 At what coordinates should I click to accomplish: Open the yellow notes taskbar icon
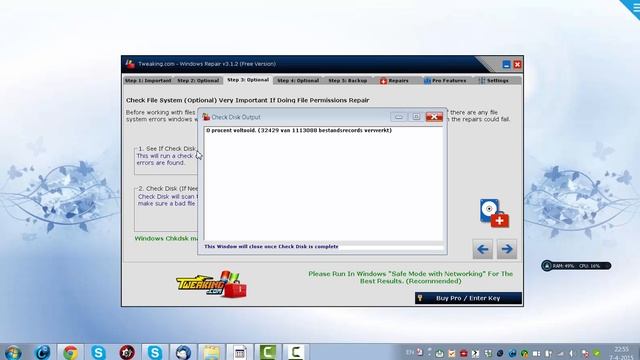[211, 352]
